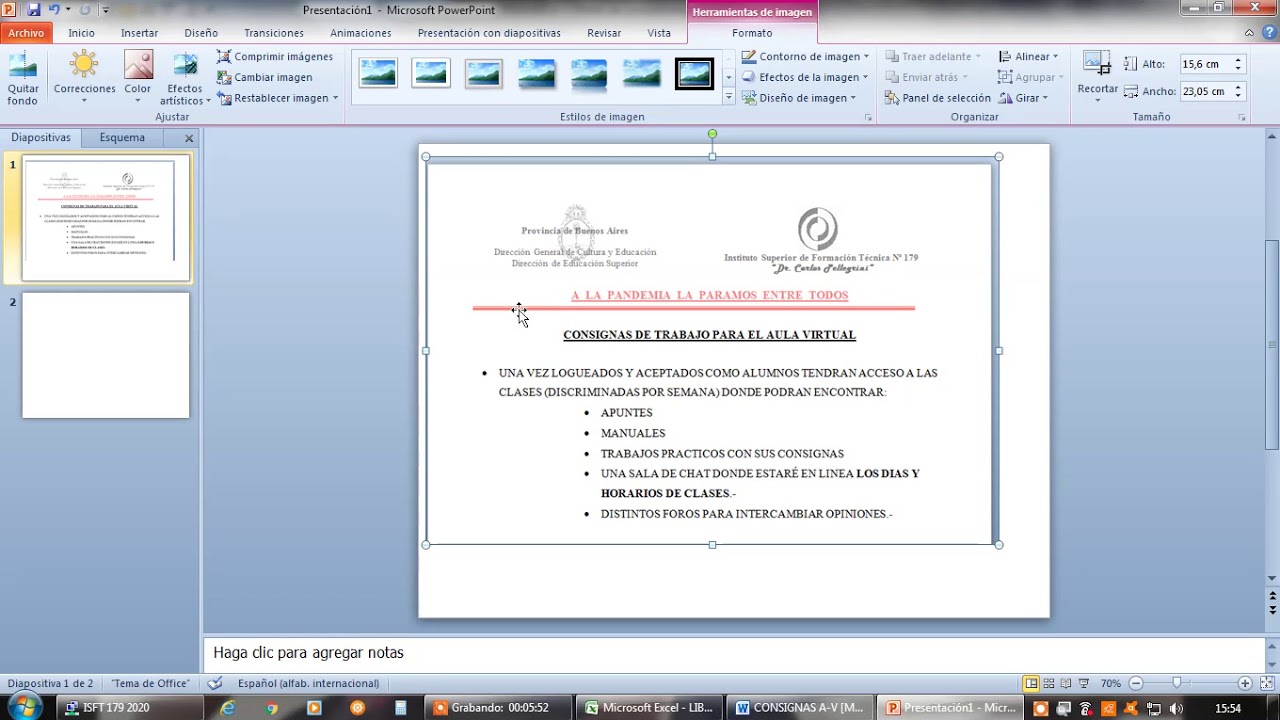1280x720 pixels.
Task: Adjust the zoom slider handle
Action: pyautogui.click(x=1177, y=683)
